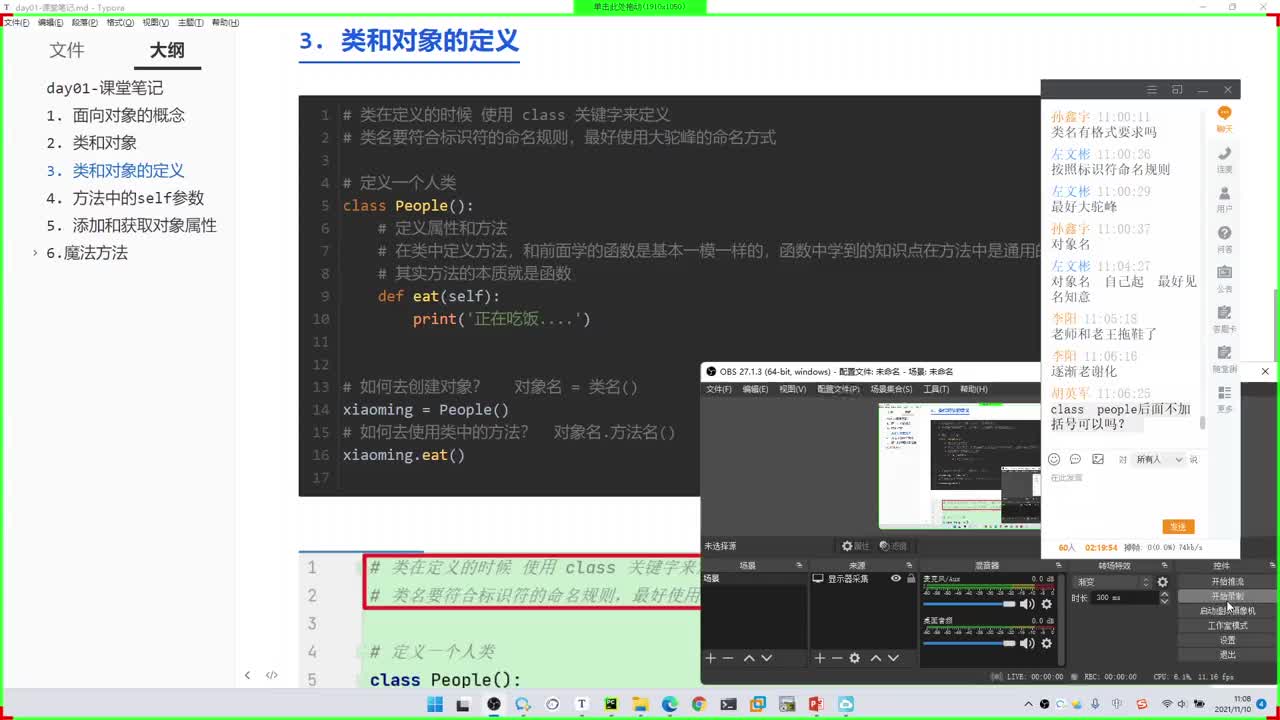This screenshot has height=720, width=1280.
Task: Open transition properties gear next to 渐变
Action: (1163, 582)
